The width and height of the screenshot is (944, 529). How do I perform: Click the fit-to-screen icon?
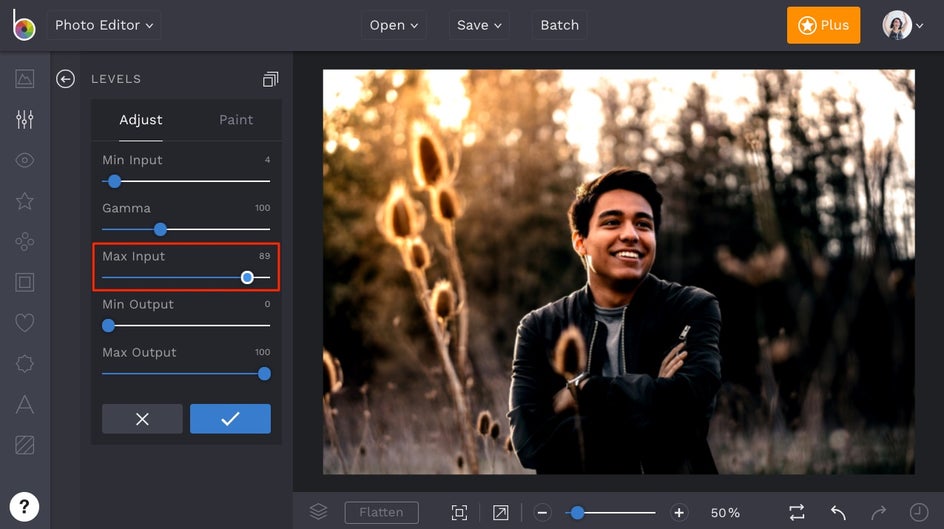point(459,512)
